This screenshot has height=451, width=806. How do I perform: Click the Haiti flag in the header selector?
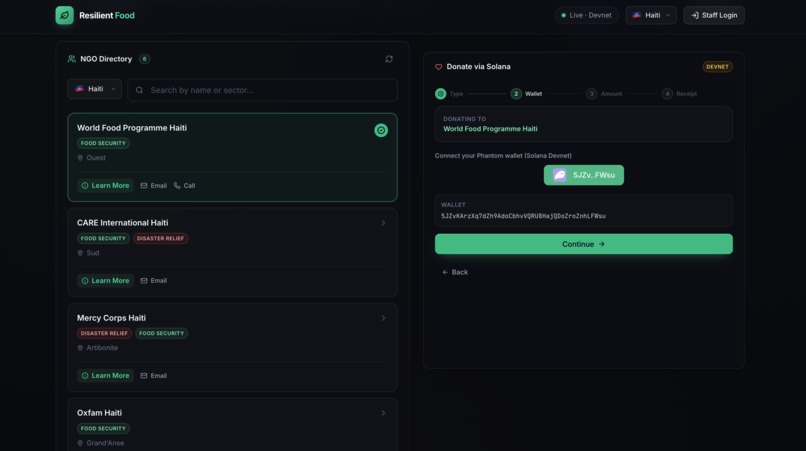636,15
